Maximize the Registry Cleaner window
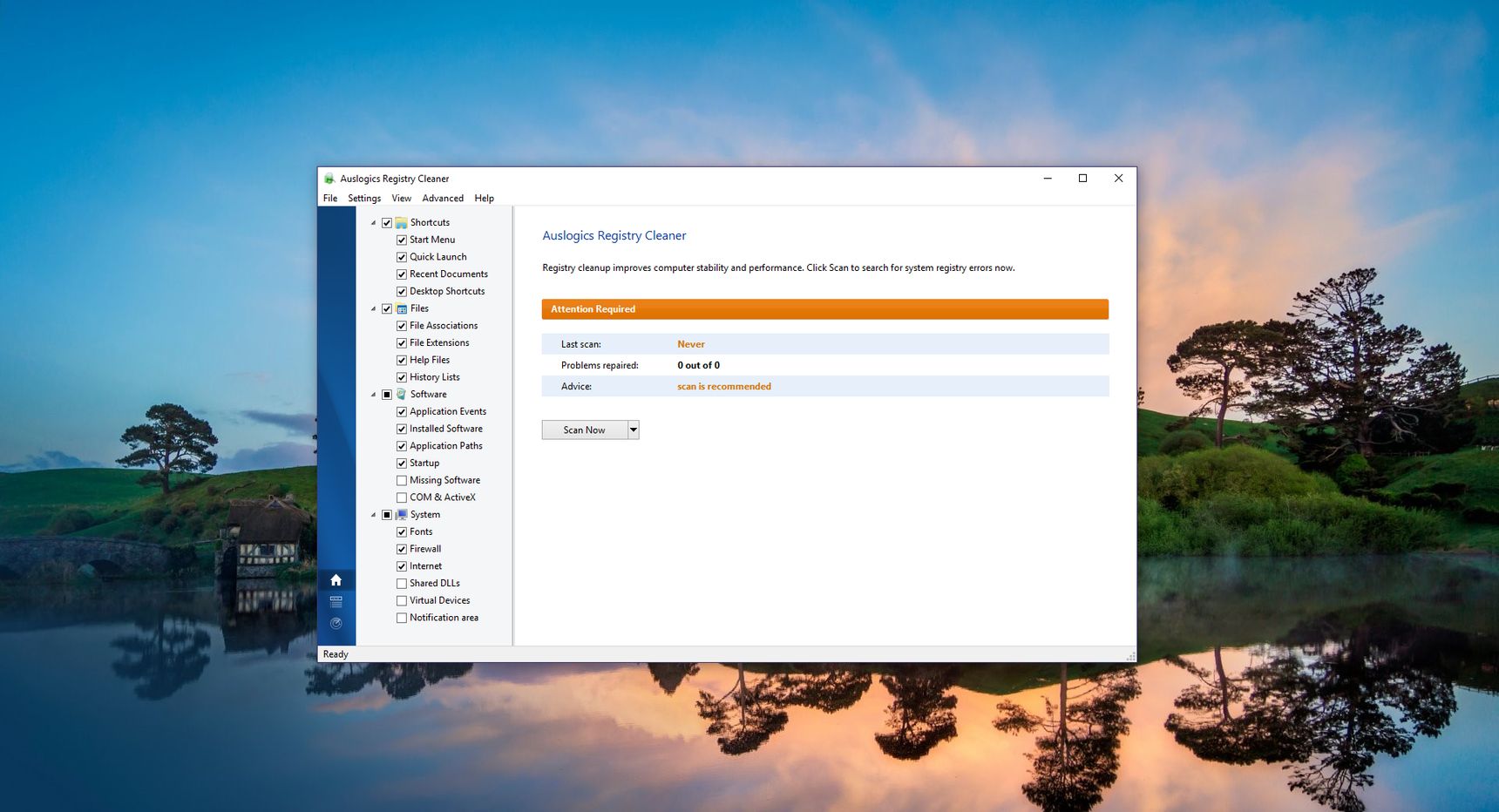This screenshot has height=812, width=1499. pos(1083,179)
